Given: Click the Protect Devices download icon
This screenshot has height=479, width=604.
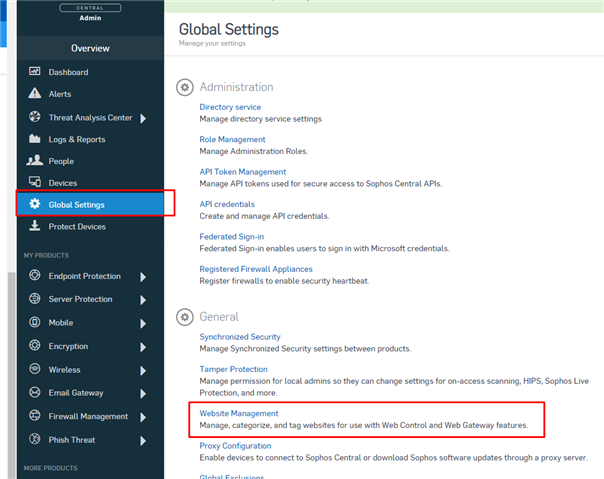Looking at the screenshot, I should [35, 225].
